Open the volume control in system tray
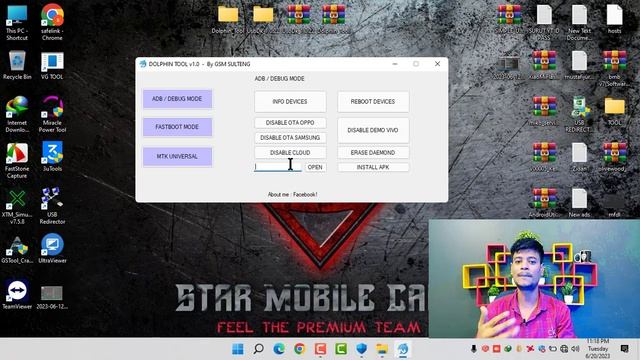 point(575,349)
